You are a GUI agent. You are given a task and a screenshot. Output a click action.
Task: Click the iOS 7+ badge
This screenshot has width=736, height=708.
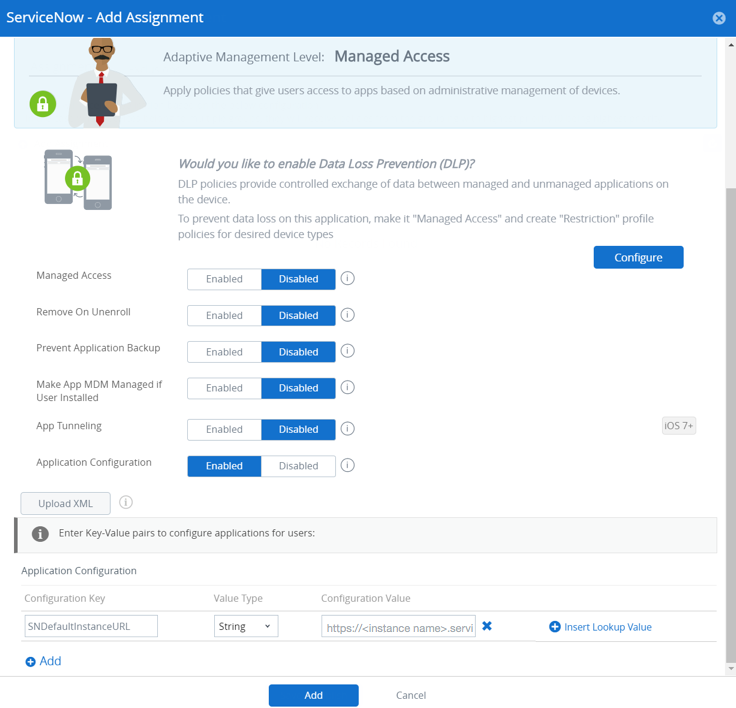678,426
